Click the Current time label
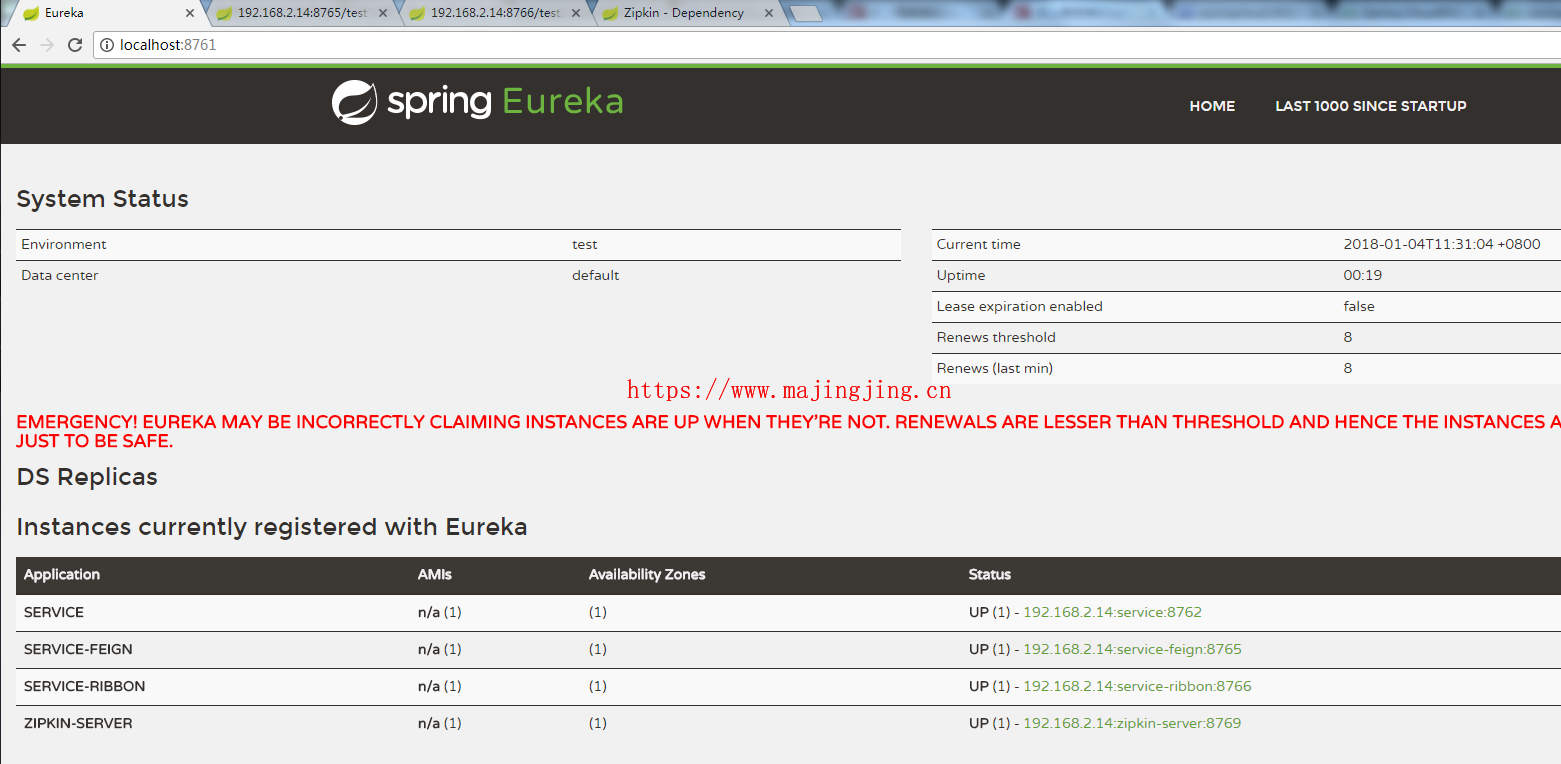This screenshot has width=1561, height=764. tap(979, 245)
